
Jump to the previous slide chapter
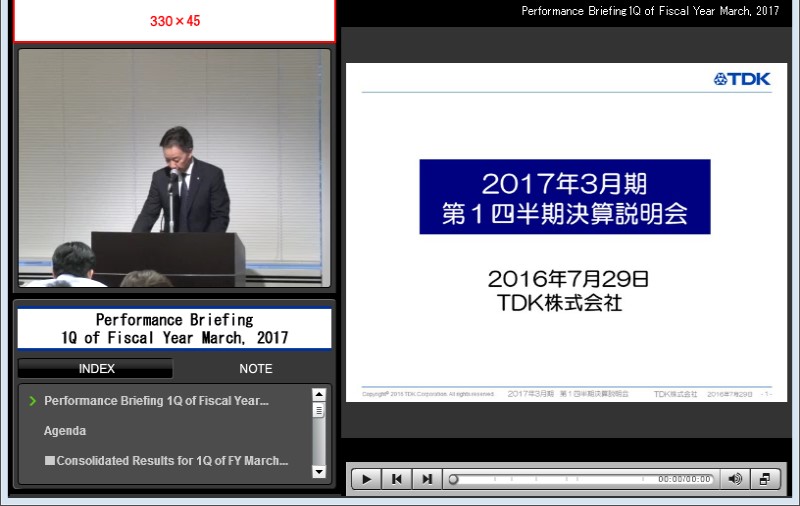[396, 479]
